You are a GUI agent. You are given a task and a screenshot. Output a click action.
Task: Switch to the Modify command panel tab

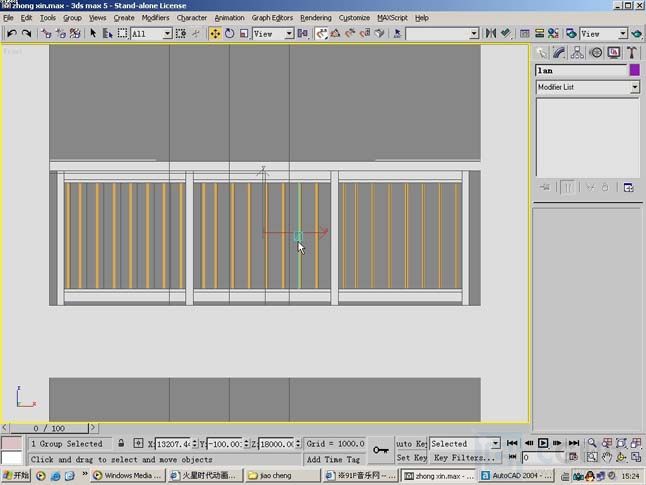point(559,52)
